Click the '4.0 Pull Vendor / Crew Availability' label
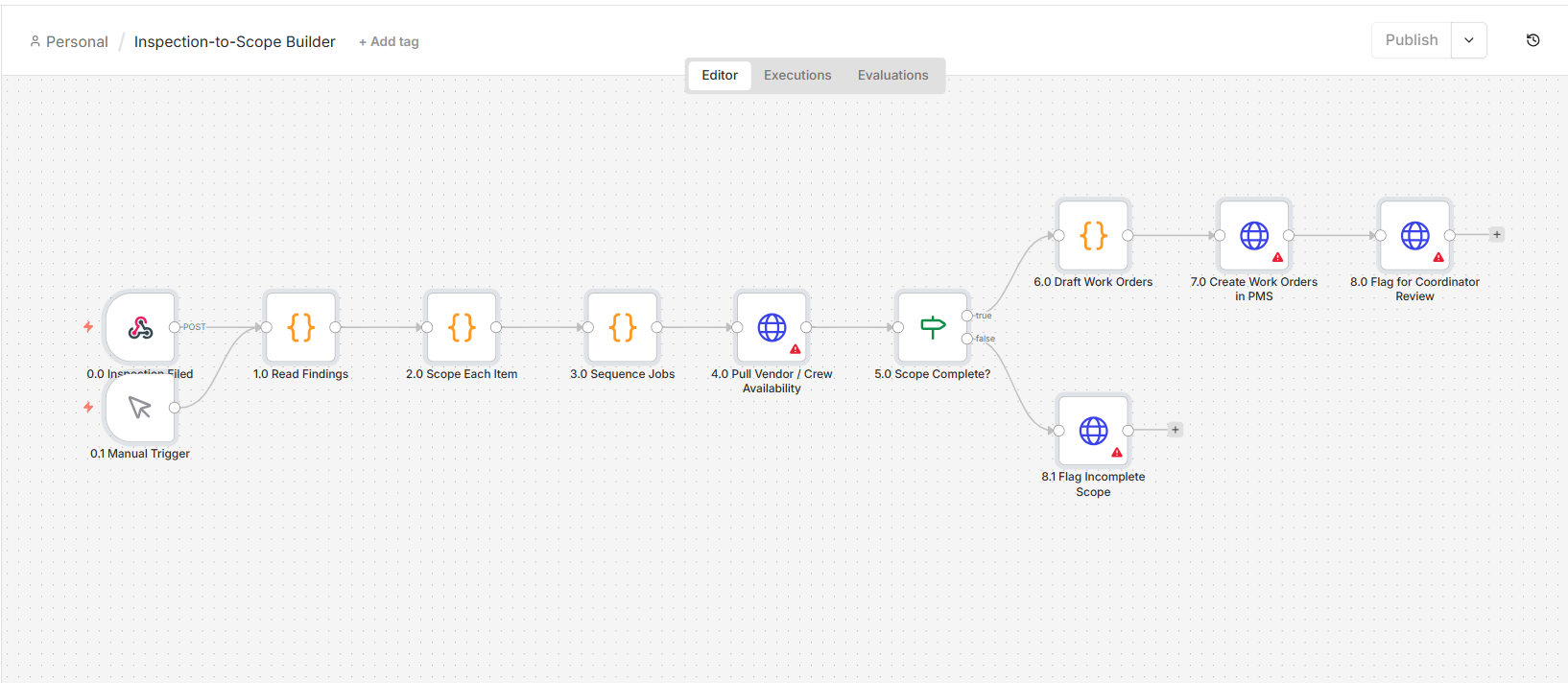Viewport: 1568px width, 683px height. click(772, 381)
